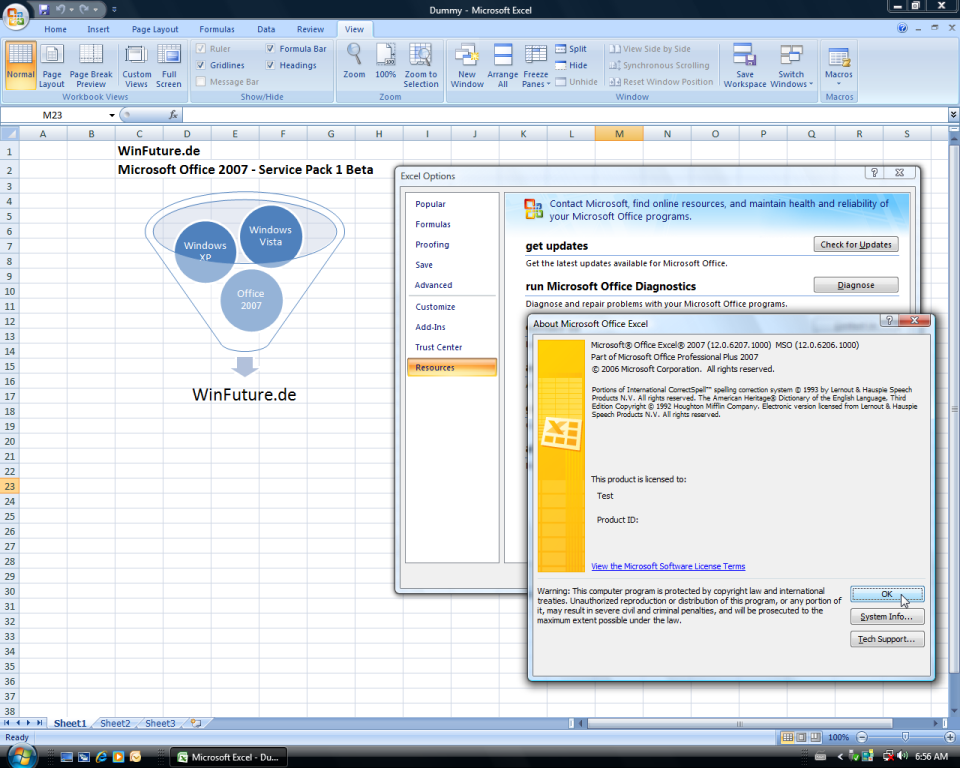This screenshot has height=768, width=960.
Task: Click the zoom slider in status bar
Action: coord(905,737)
